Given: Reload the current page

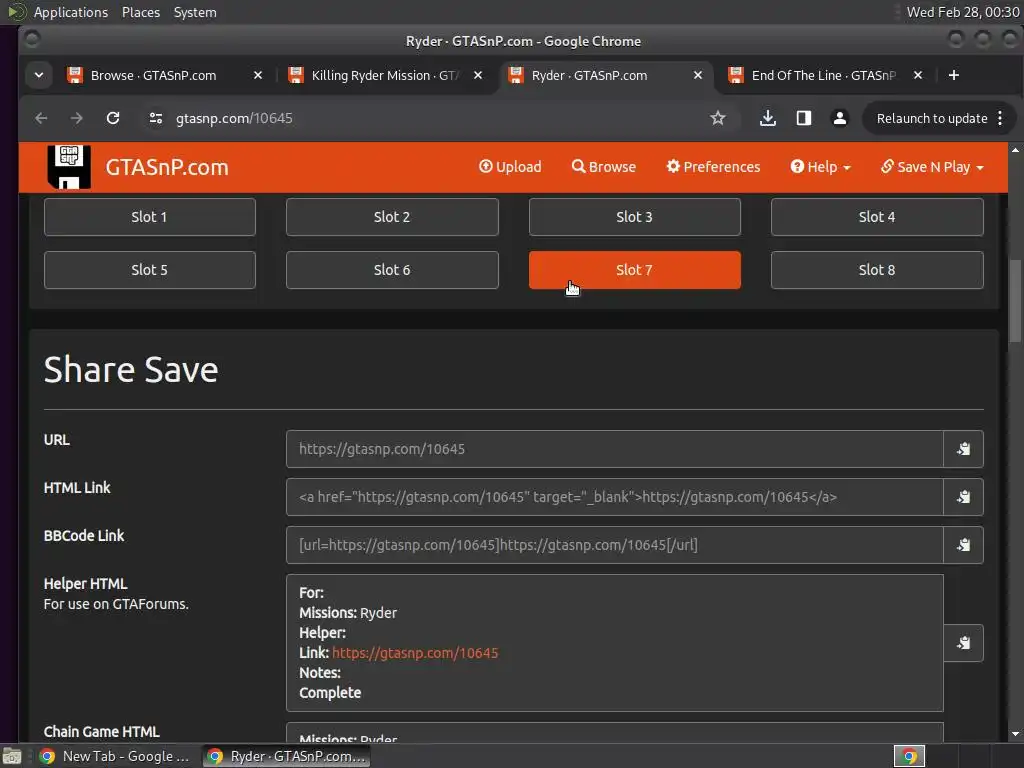Looking at the screenshot, I should click(x=113, y=118).
